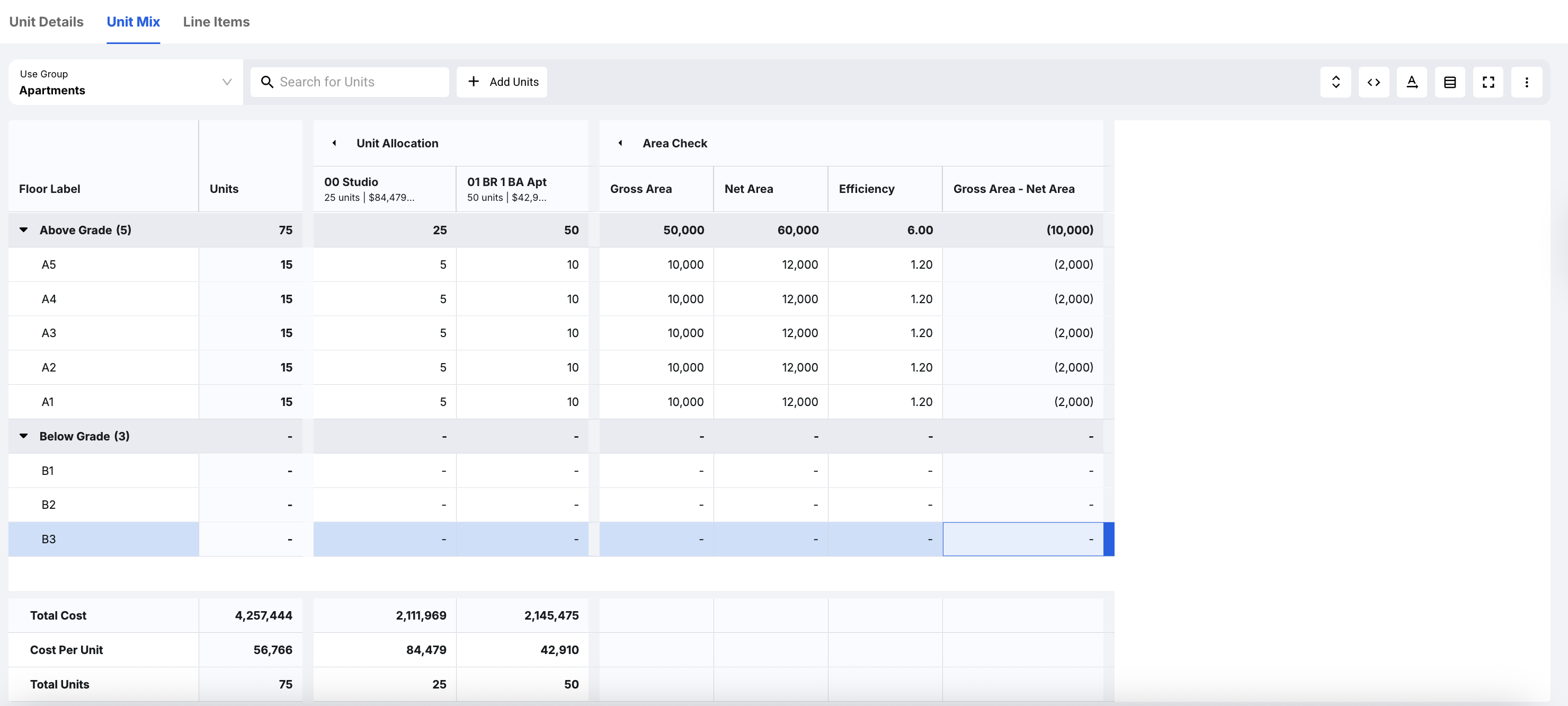The height and width of the screenshot is (706, 1568).
Task: Collapse the Area Check column group
Action: click(x=620, y=143)
